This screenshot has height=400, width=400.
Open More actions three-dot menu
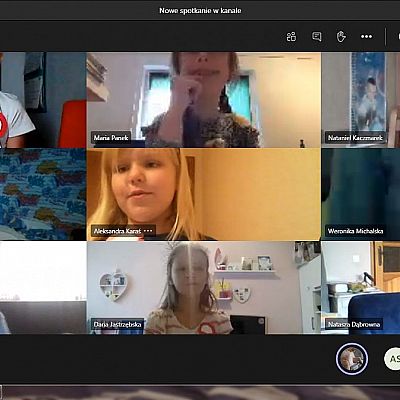point(366,36)
